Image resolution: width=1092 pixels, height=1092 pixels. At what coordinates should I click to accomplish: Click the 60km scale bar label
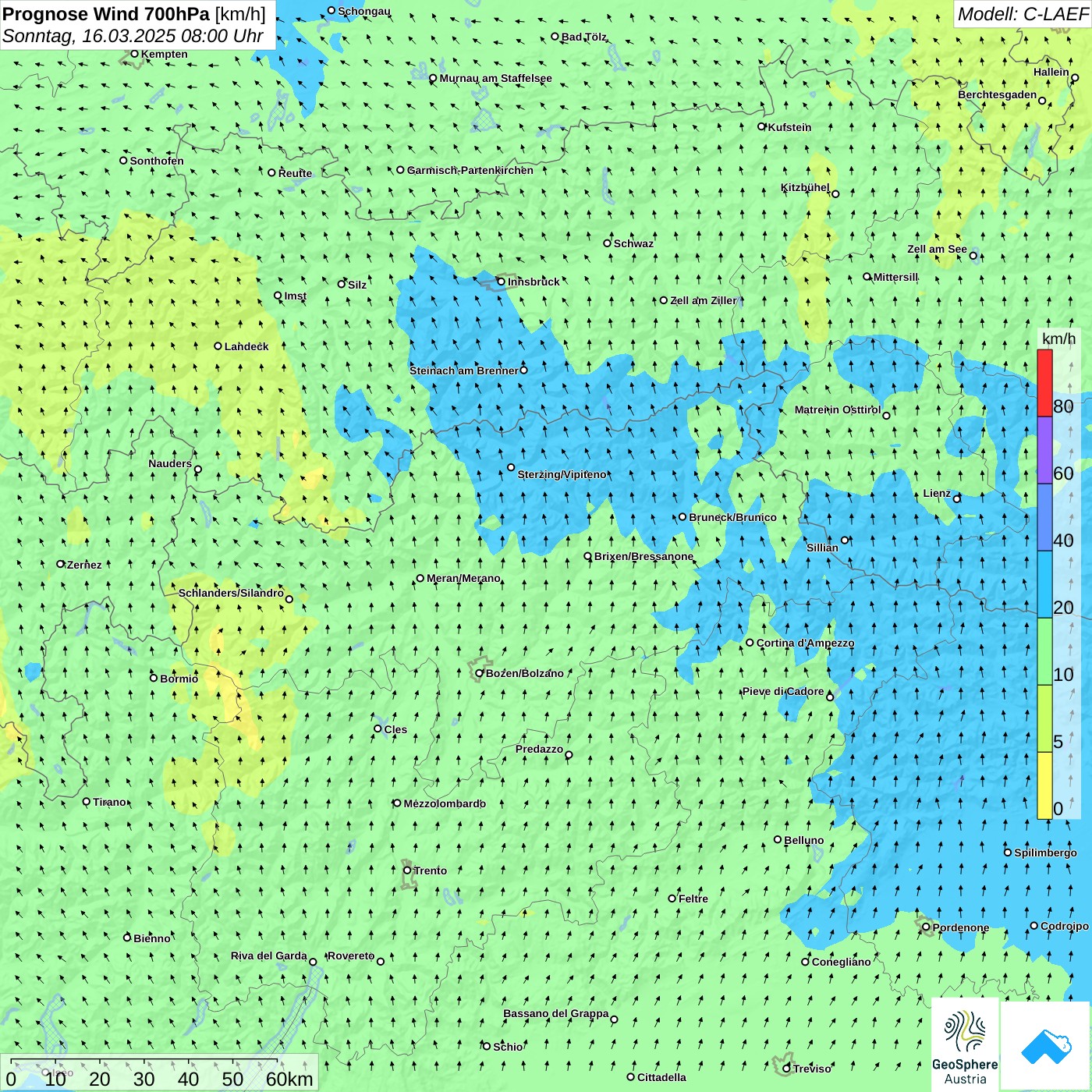click(x=289, y=1079)
